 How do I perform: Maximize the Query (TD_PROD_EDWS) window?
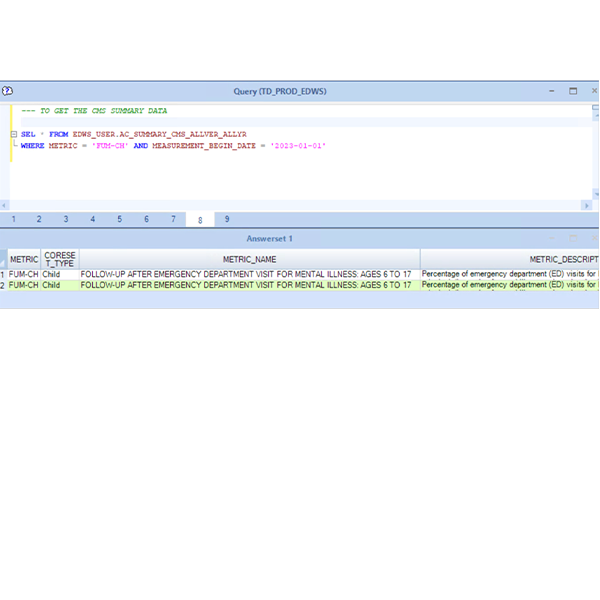(573, 91)
